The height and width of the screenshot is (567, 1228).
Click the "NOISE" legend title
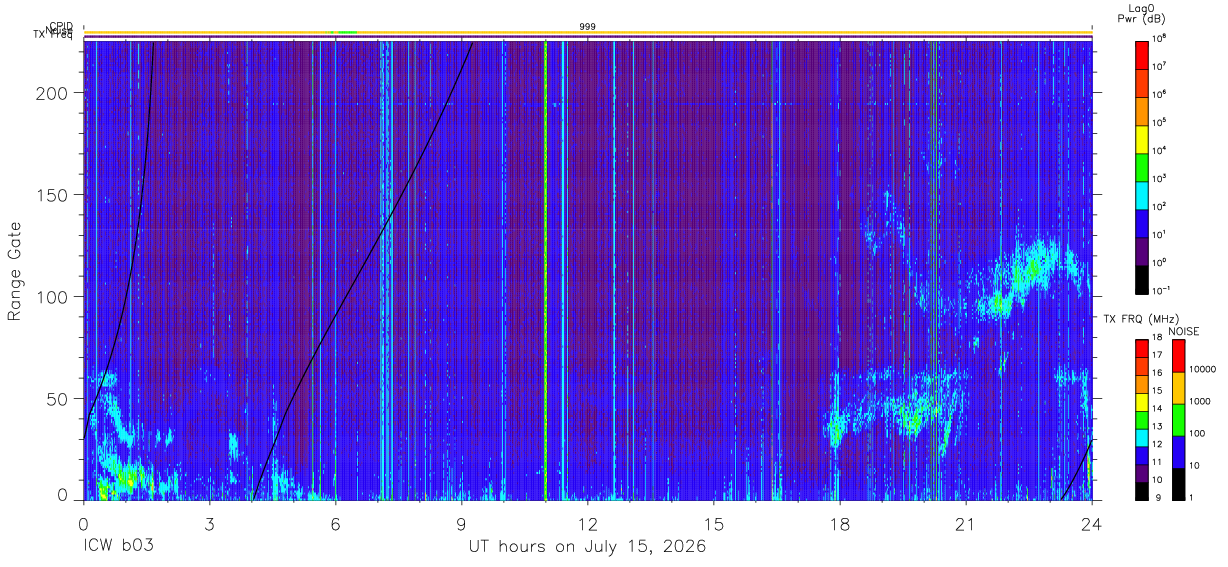pos(1184,331)
